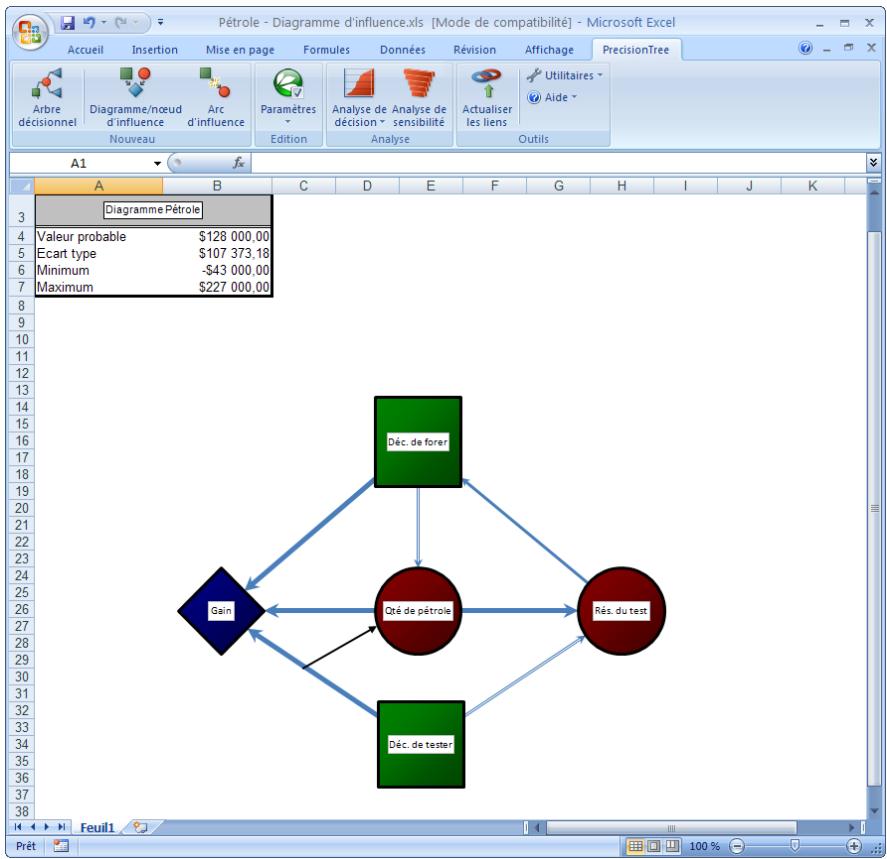Click the zoom slider handle
The width and height of the screenshot is (887, 859).
click(x=795, y=846)
